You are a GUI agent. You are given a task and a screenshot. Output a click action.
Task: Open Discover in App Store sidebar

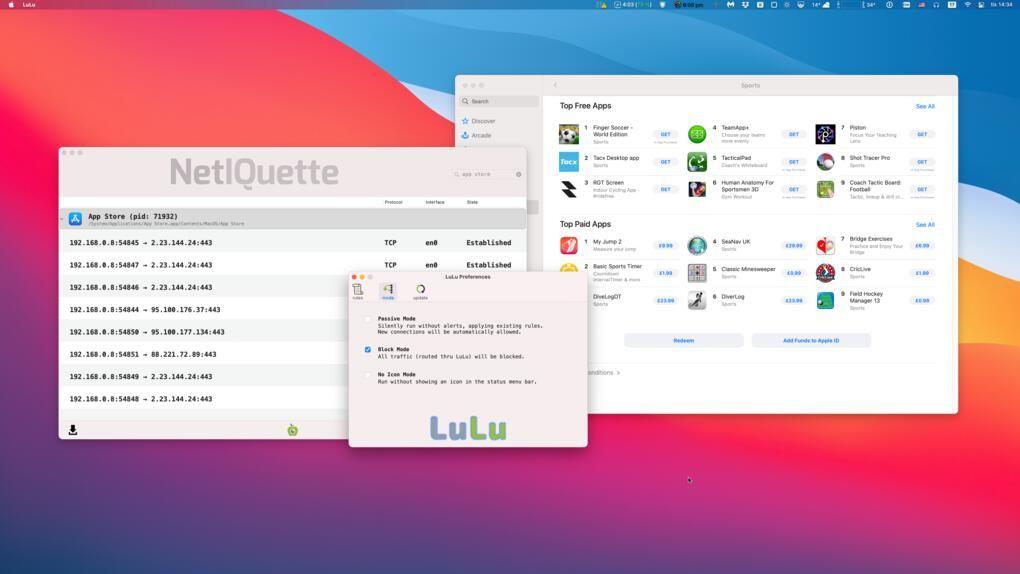click(x=478, y=121)
